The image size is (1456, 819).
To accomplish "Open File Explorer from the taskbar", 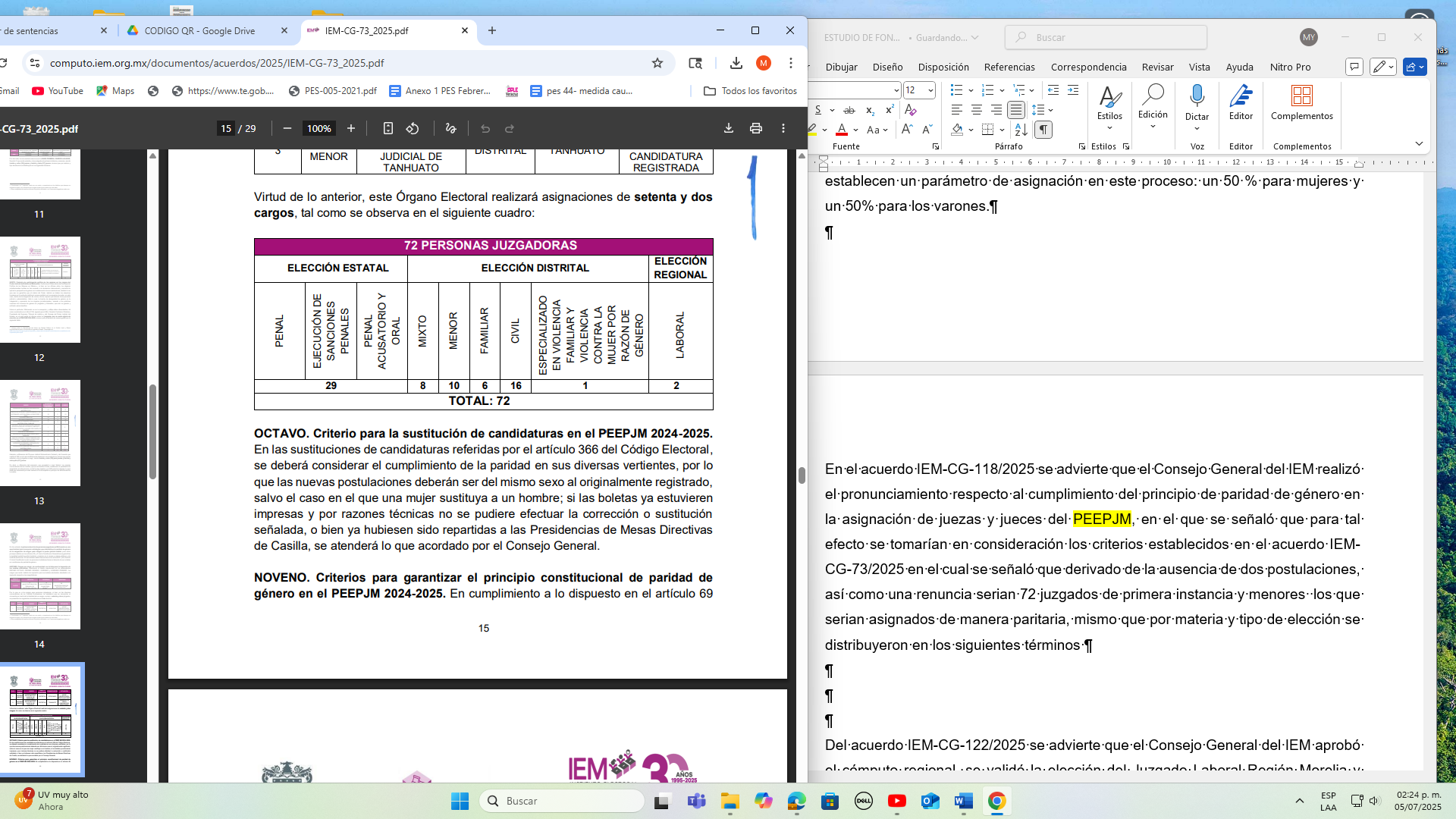I will coord(730,801).
